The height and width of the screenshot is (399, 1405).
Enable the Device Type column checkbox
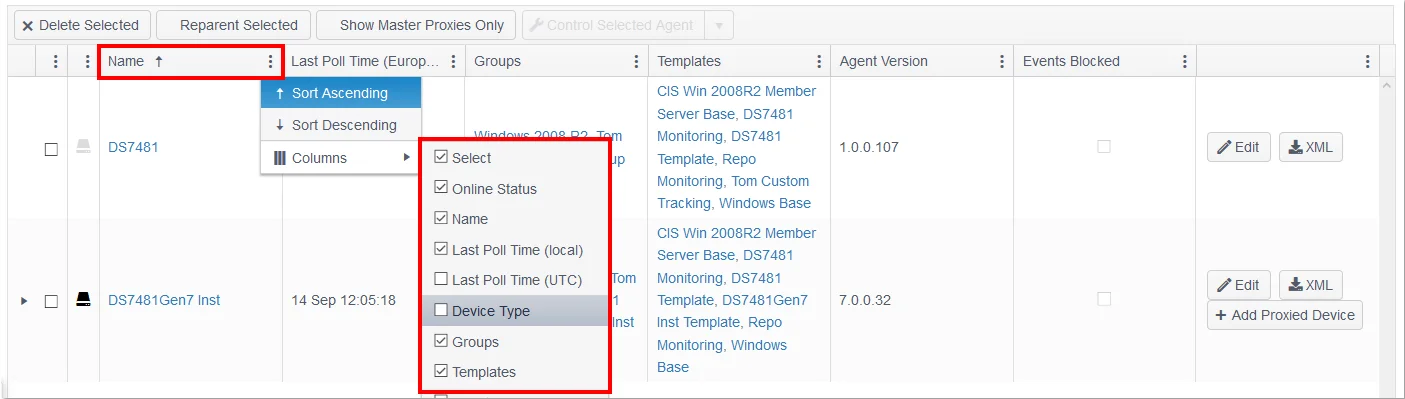441,311
